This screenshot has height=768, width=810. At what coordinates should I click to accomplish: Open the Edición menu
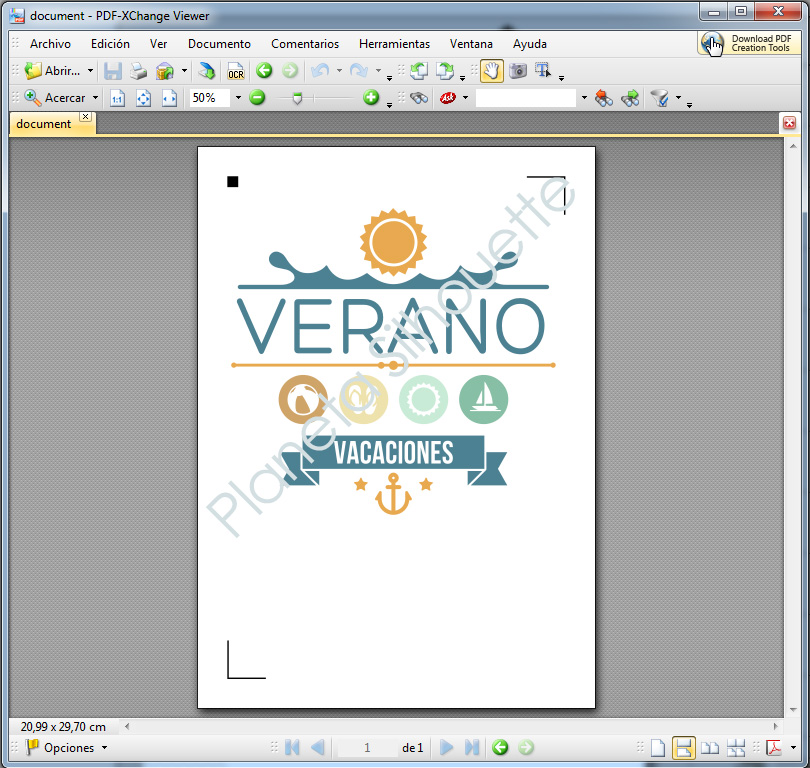[110, 44]
